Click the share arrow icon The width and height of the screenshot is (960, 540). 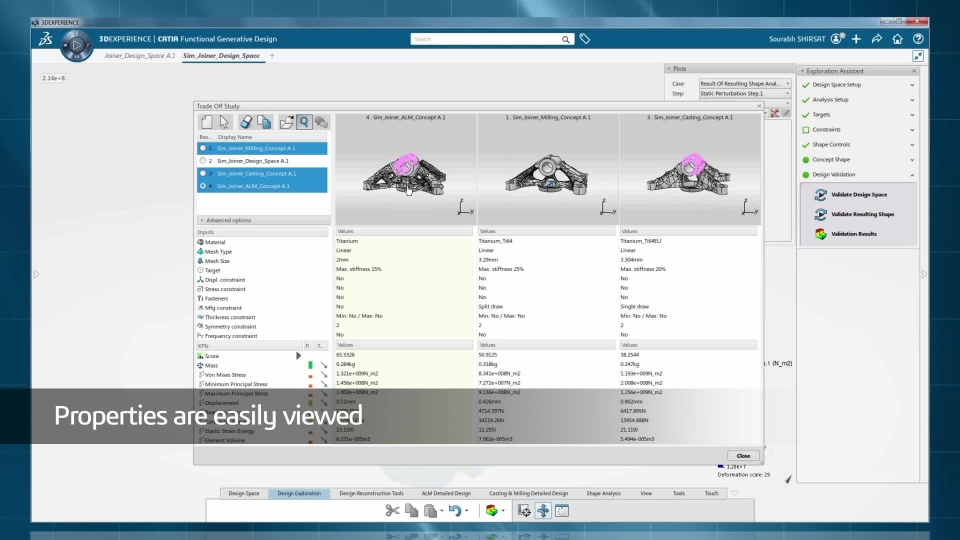click(877, 39)
